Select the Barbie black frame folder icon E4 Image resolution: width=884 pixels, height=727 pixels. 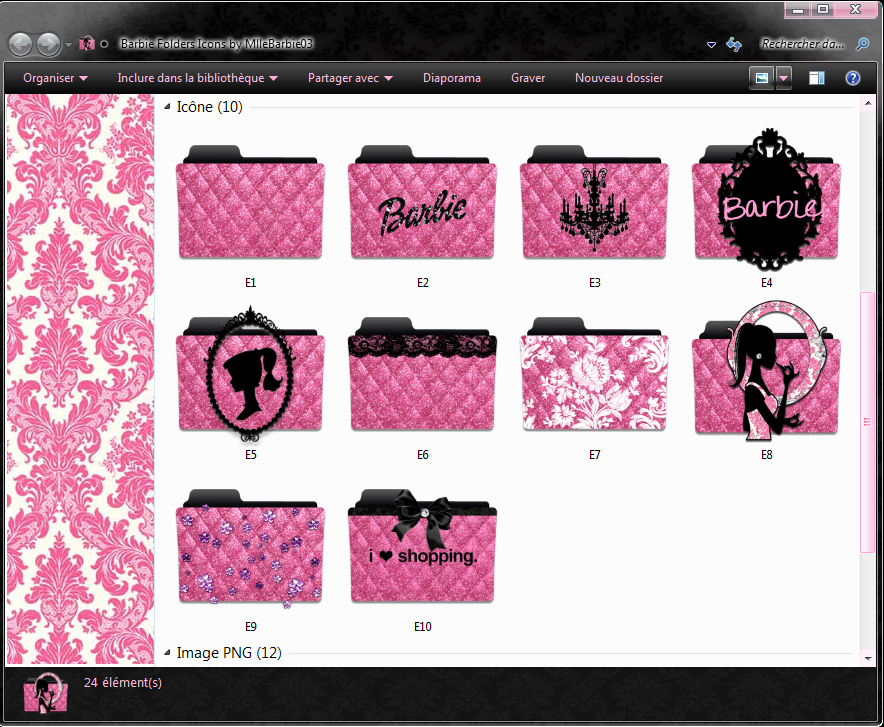pyautogui.click(x=766, y=200)
